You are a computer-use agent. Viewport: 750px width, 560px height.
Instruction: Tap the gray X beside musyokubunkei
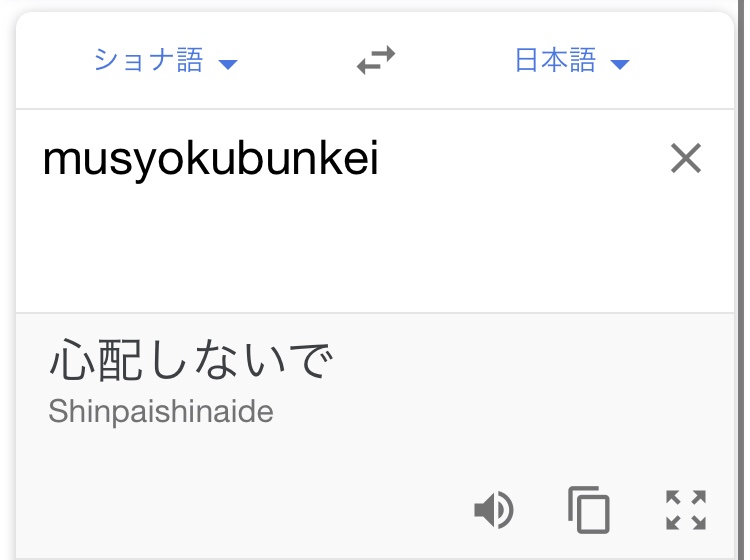point(686,158)
